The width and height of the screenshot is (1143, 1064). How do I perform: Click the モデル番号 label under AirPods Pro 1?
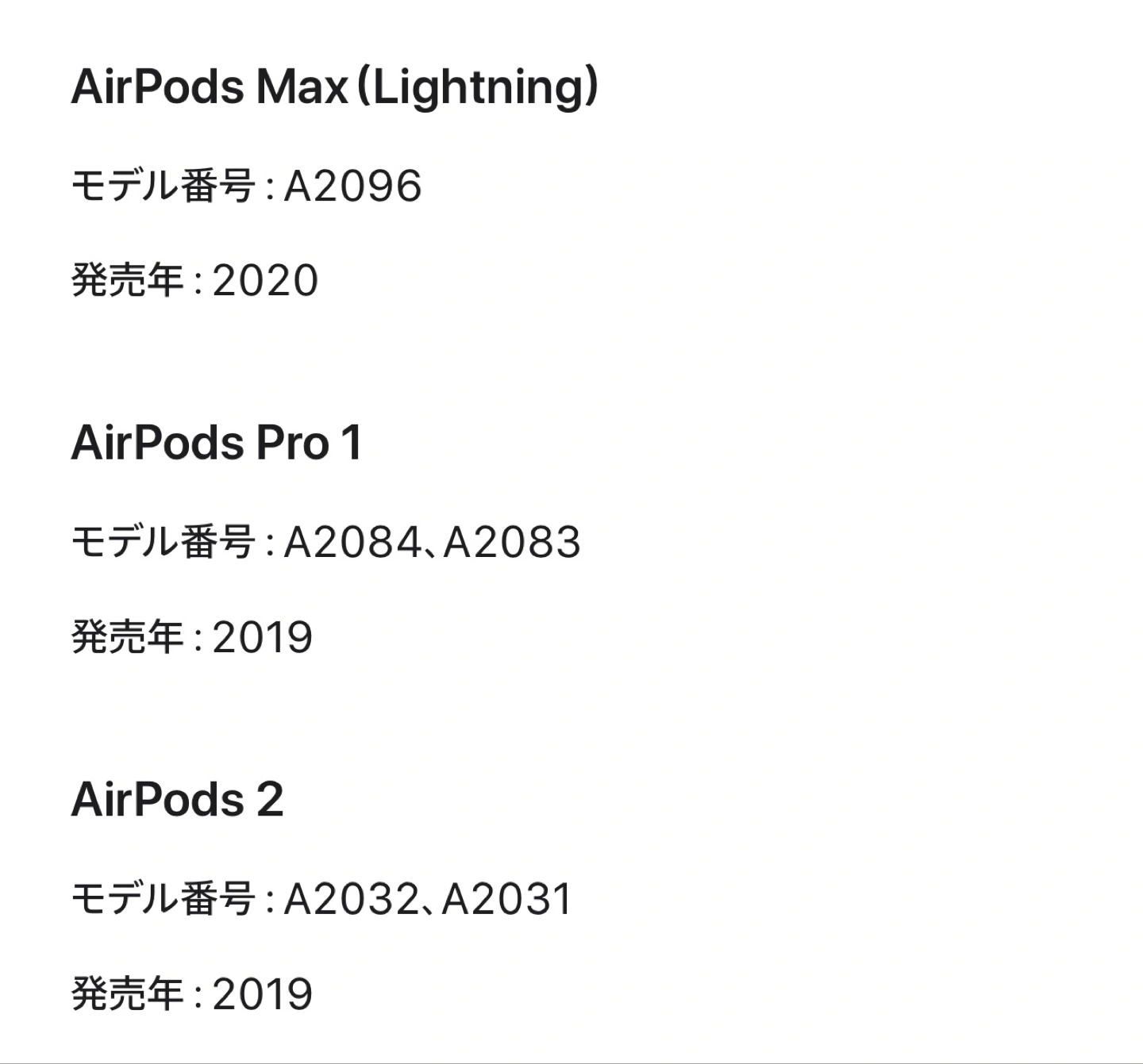coord(163,543)
